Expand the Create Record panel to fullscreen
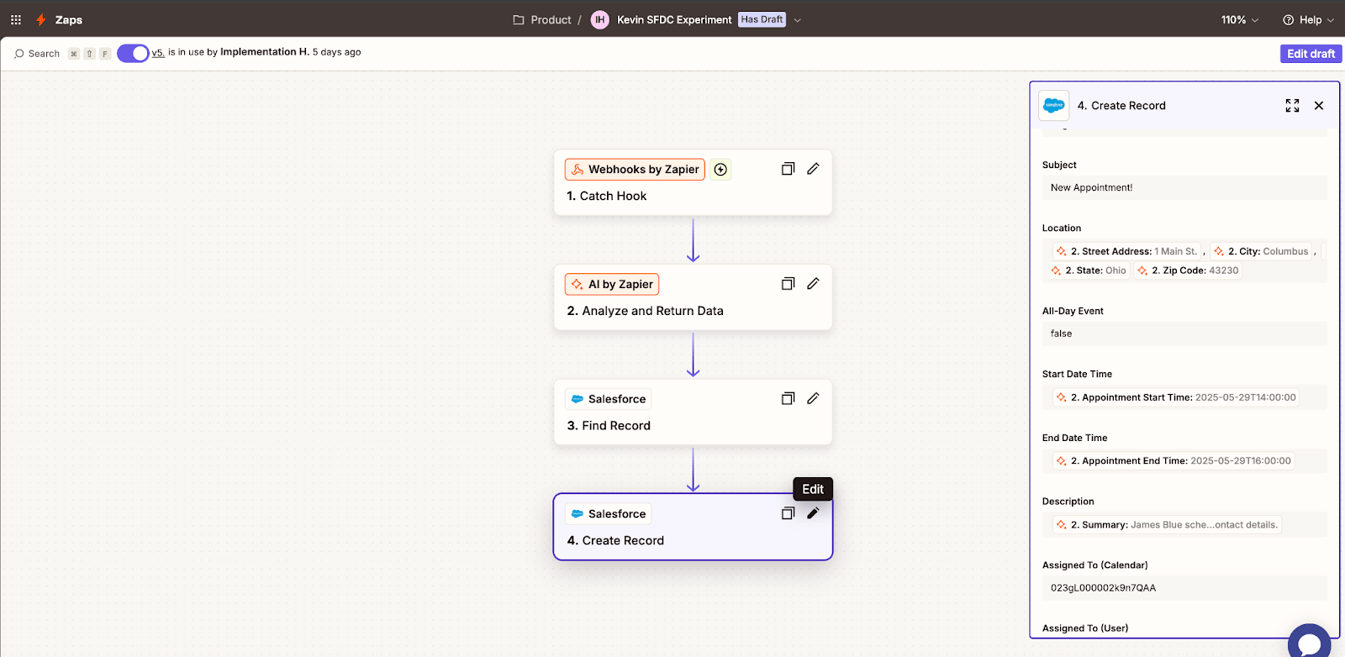This screenshot has height=657, width=1345. point(1292,105)
